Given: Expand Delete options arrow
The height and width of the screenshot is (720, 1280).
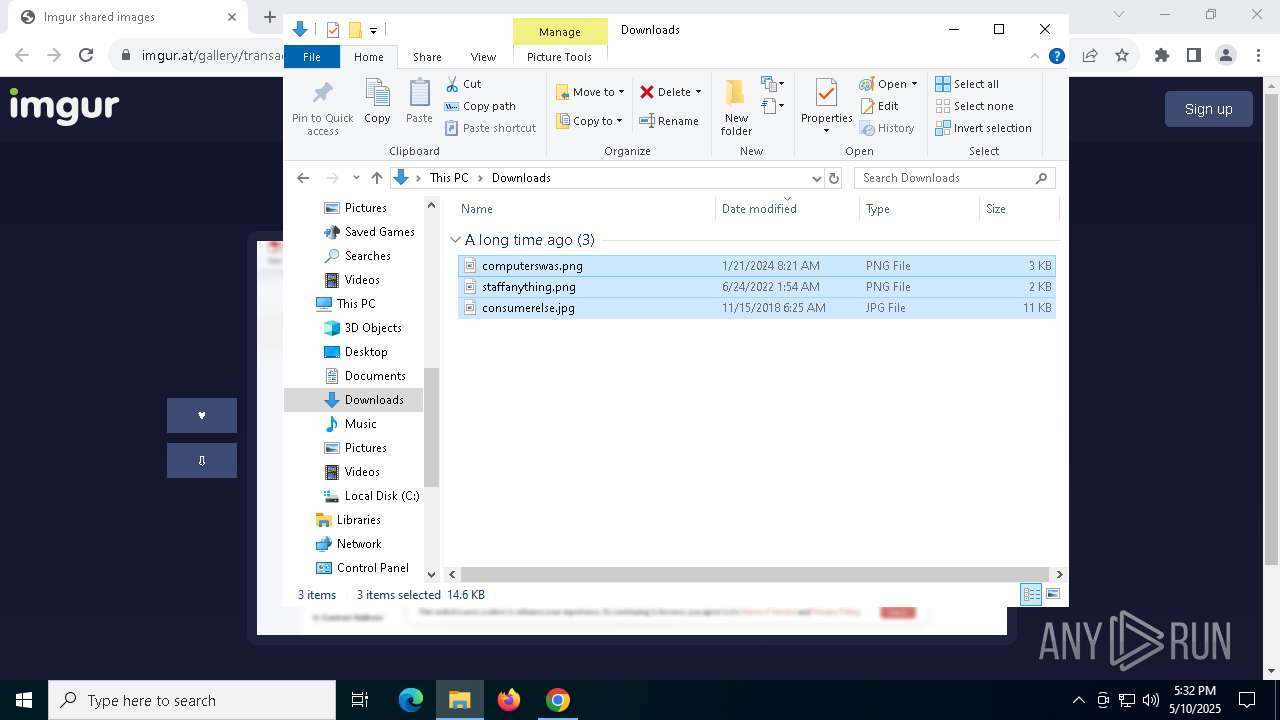Looking at the screenshot, I should pyautogui.click(x=698, y=92).
